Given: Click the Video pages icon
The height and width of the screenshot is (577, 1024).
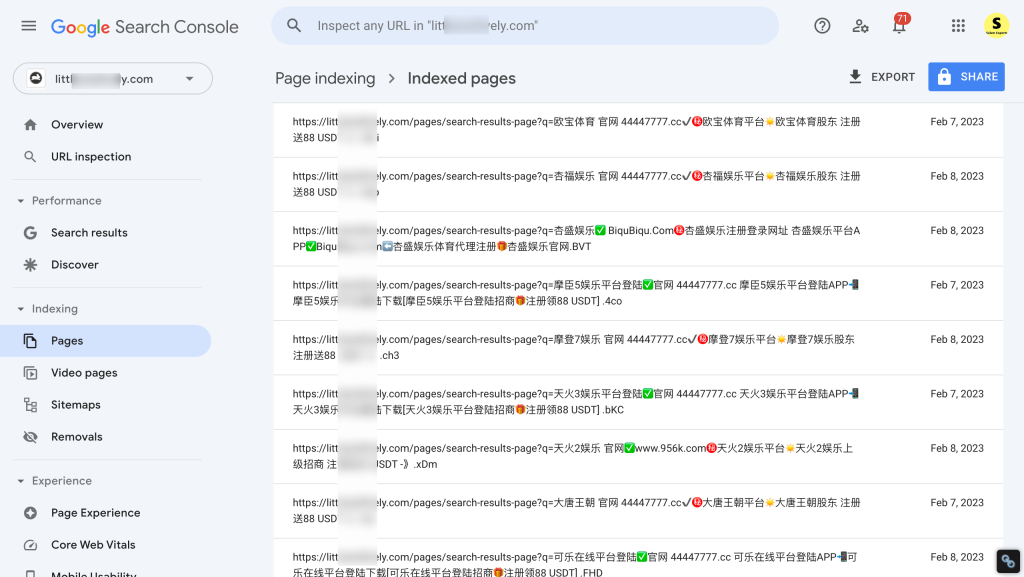Looking at the screenshot, I should point(30,373).
